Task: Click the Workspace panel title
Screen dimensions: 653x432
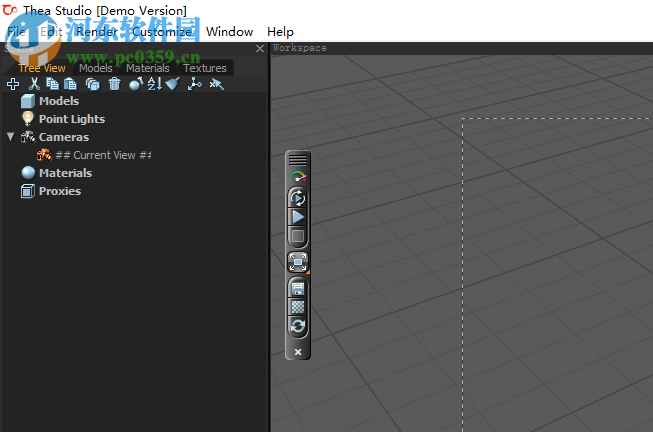Action: pos(300,48)
